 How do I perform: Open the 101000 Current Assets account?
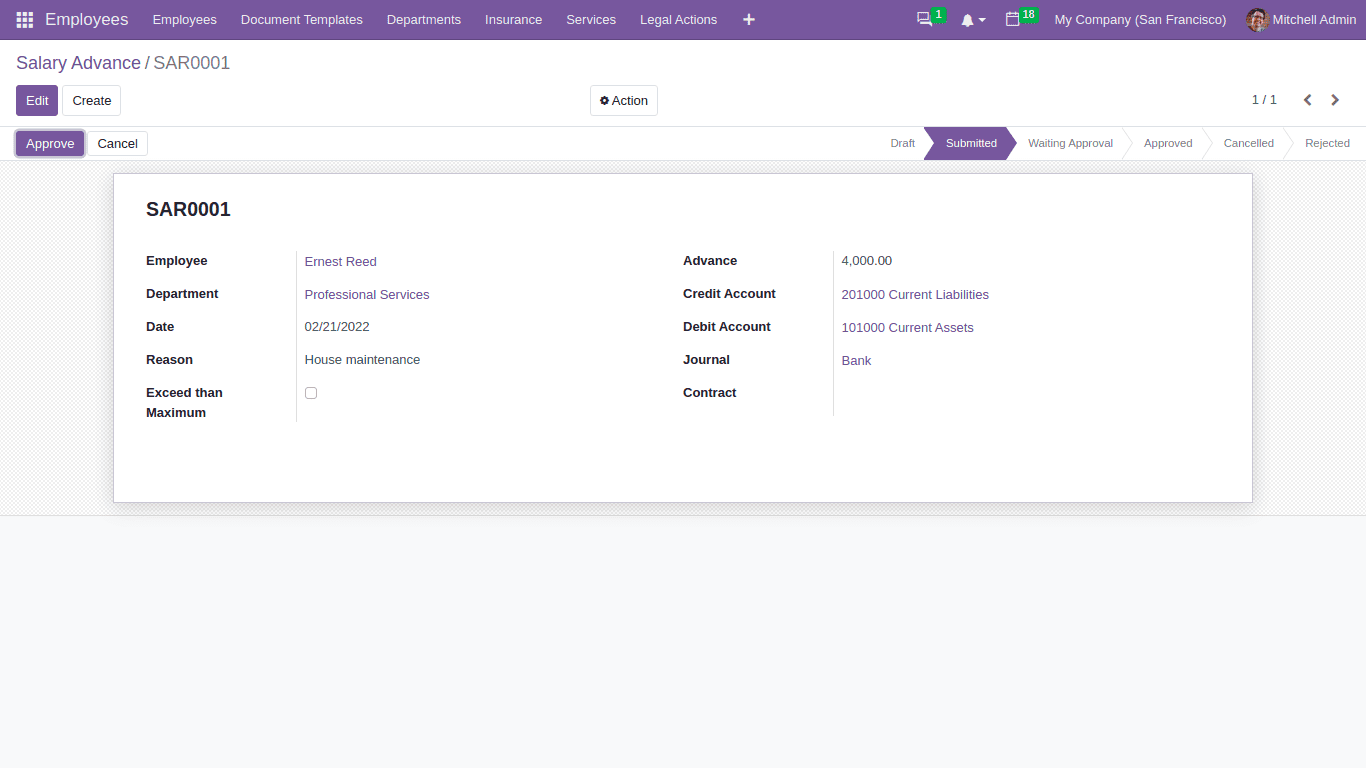[907, 327]
